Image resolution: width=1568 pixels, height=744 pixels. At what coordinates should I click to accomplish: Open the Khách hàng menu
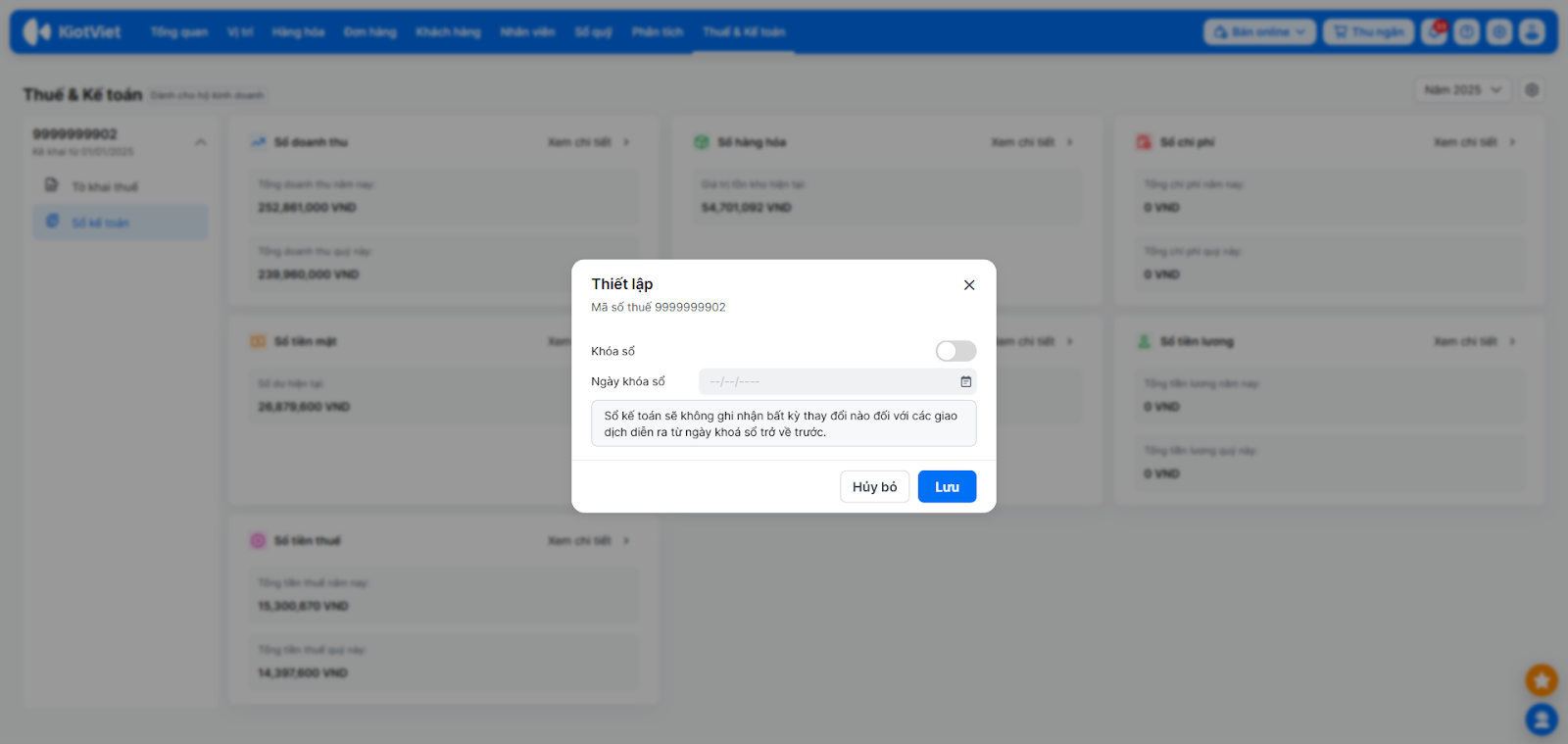(448, 32)
